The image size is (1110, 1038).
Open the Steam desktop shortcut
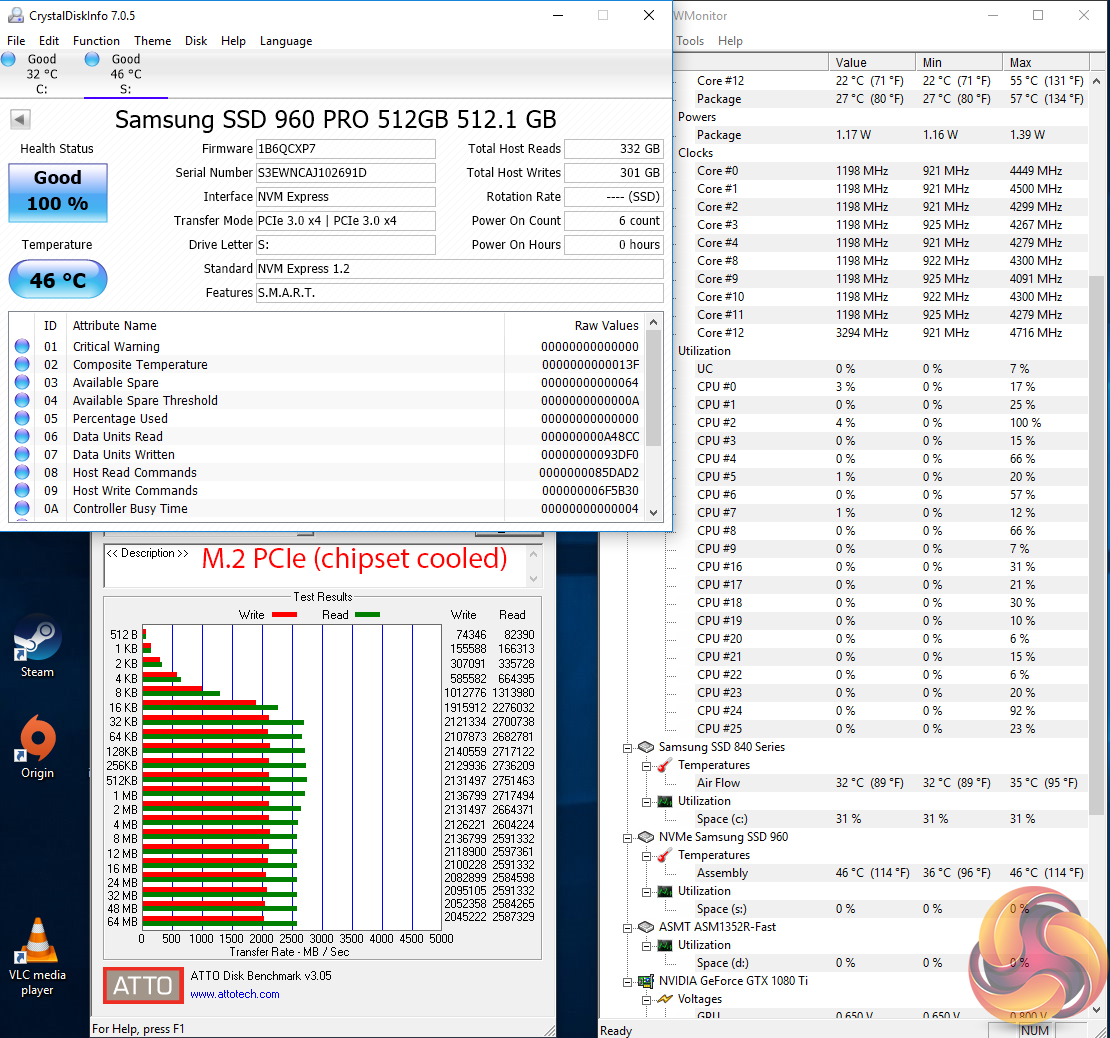[x=37, y=646]
